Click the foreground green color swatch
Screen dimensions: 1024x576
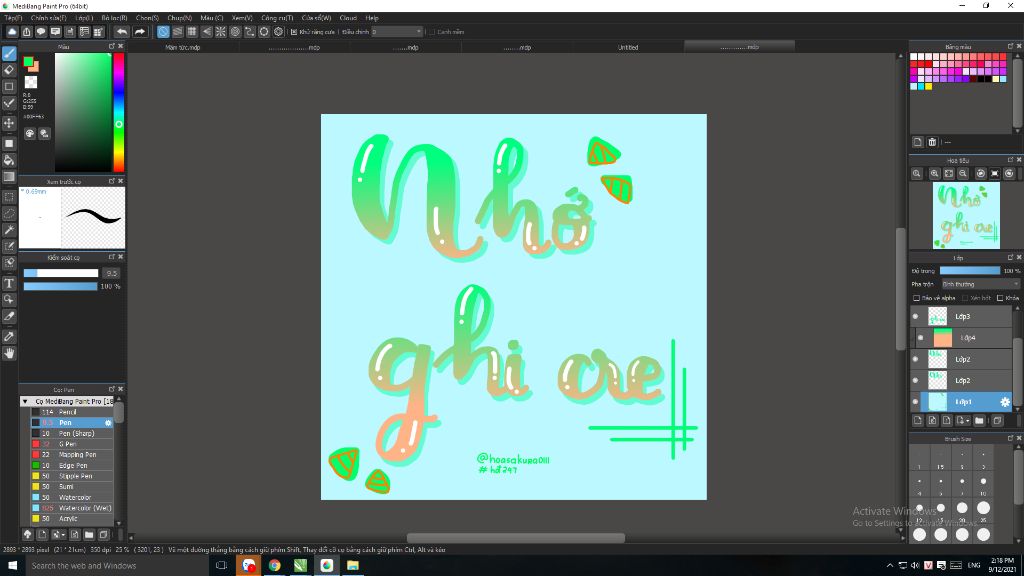pos(28,61)
